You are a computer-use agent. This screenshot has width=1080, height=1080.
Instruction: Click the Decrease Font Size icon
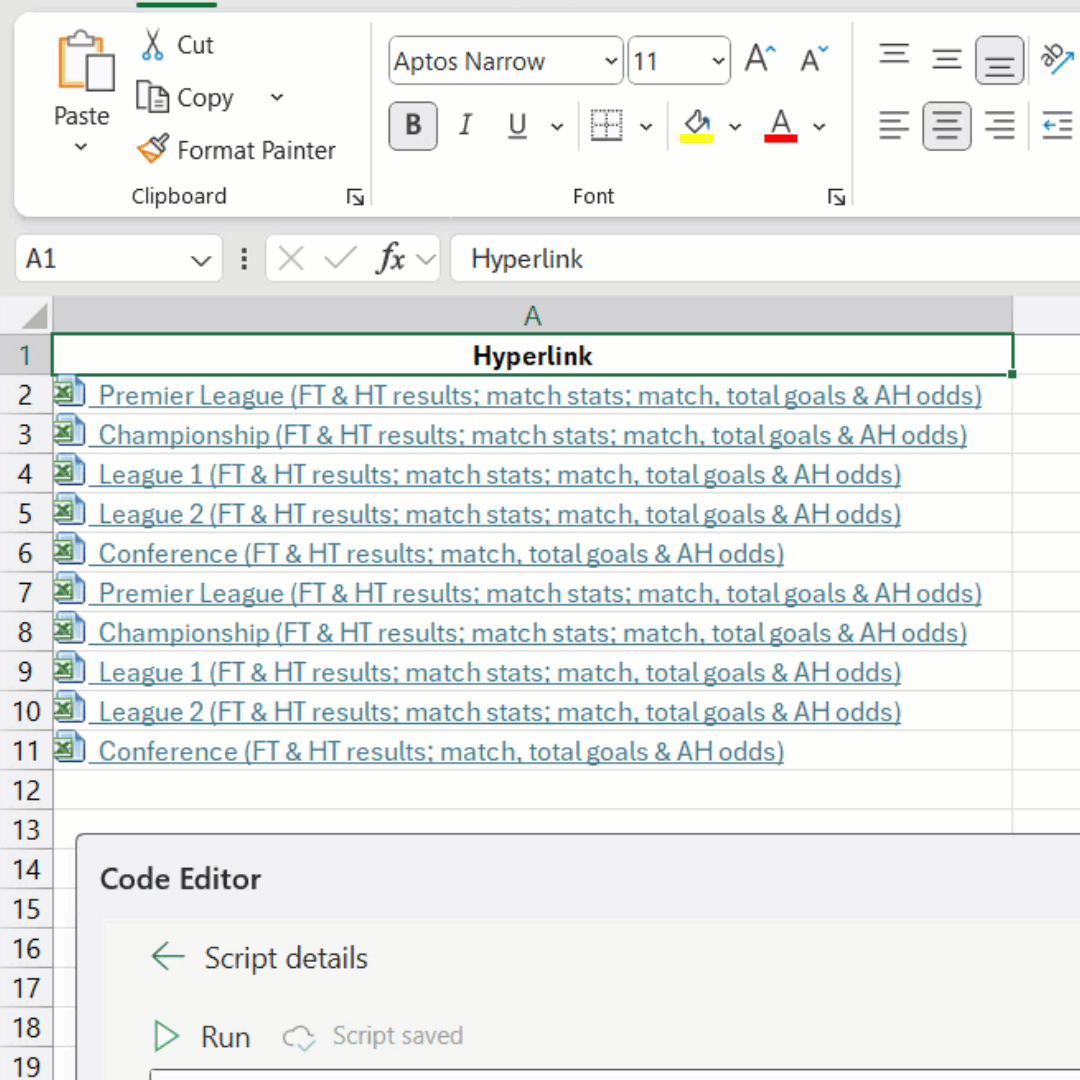pyautogui.click(x=814, y=60)
